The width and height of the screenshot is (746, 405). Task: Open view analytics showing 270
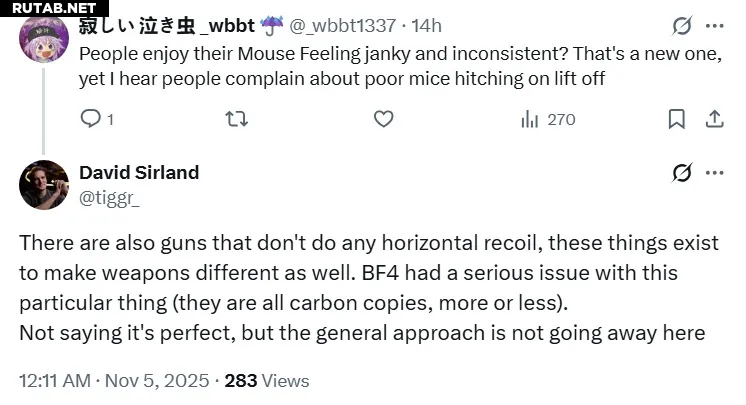point(548,119)
